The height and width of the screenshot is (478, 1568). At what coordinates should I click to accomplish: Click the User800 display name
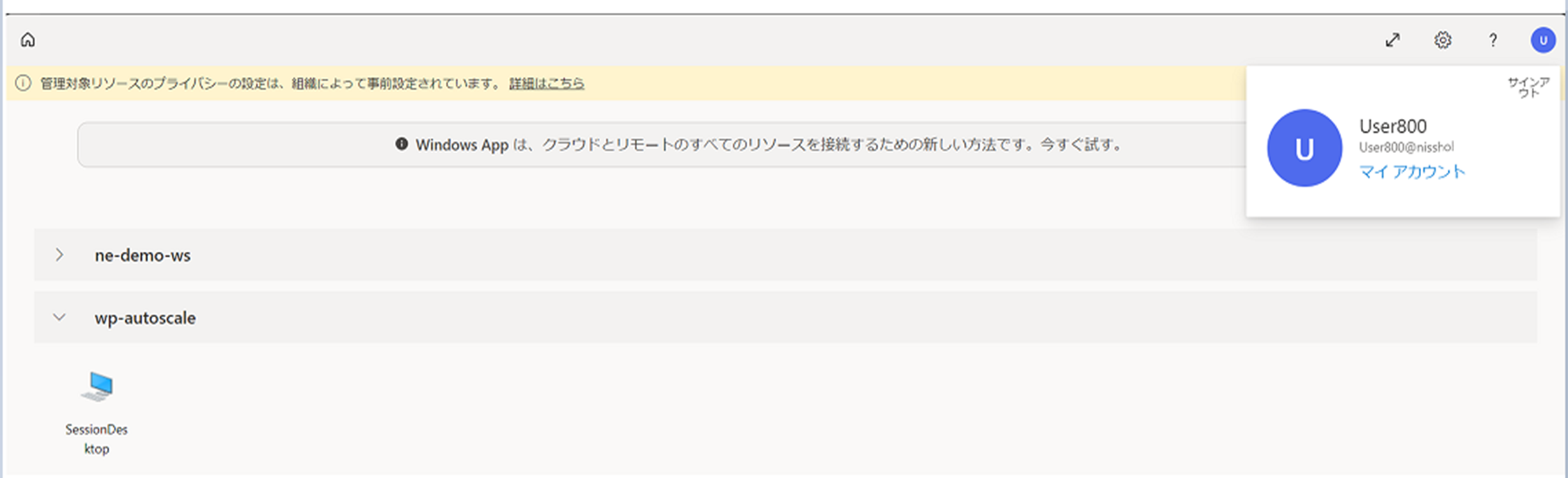click(x=1393, y=126)
